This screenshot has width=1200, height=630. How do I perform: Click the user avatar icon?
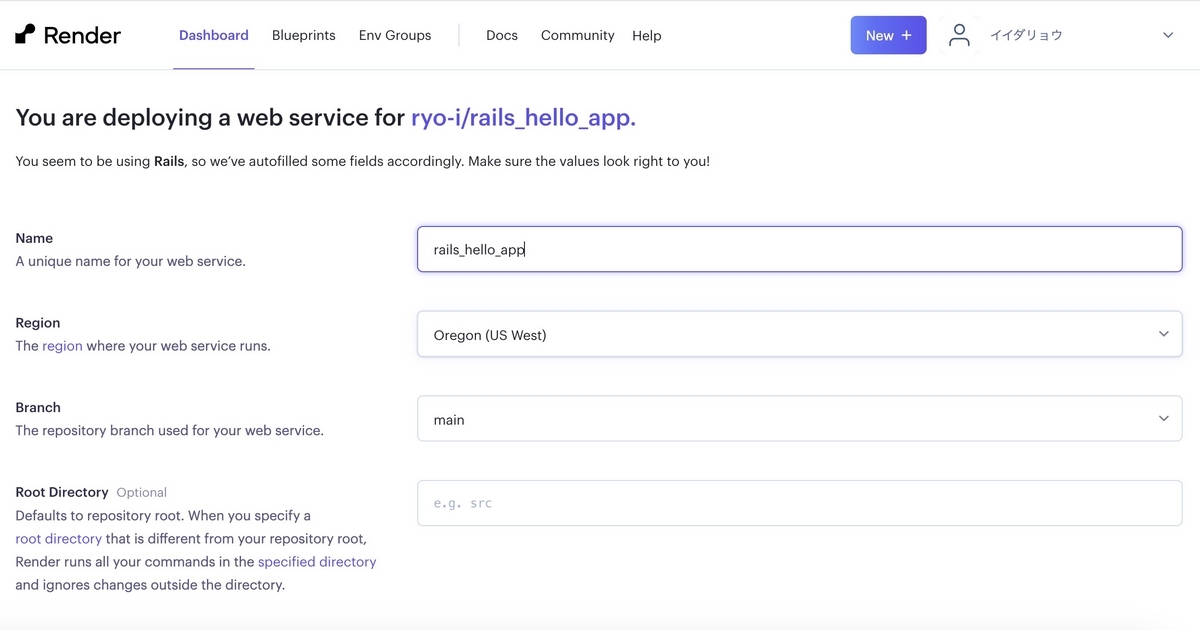pyautogui.click(x=959, y=35)
